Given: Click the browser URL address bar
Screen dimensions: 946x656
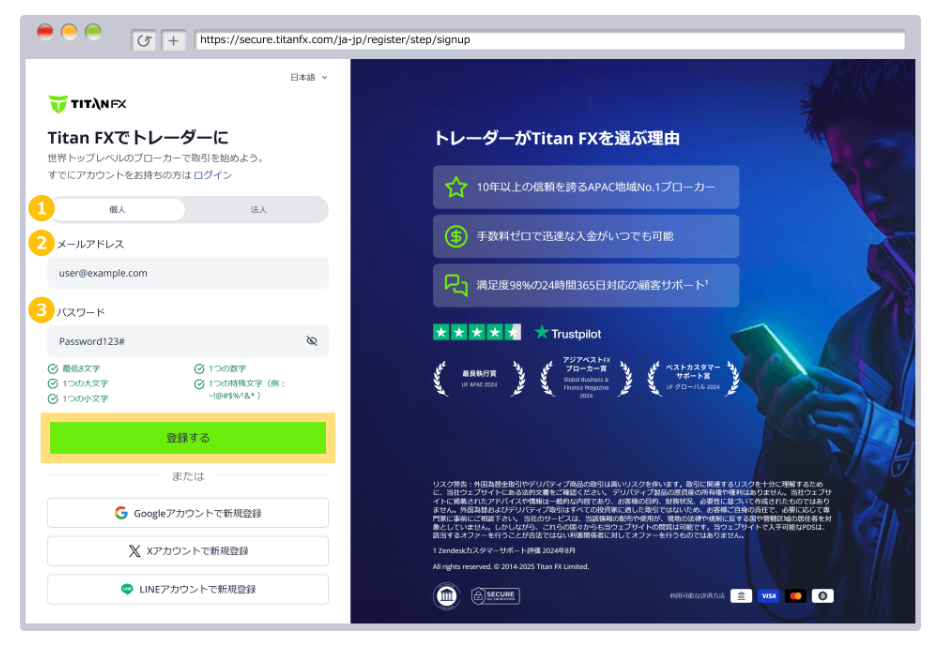Looking at the screenshot, I should tap(550, 40).
